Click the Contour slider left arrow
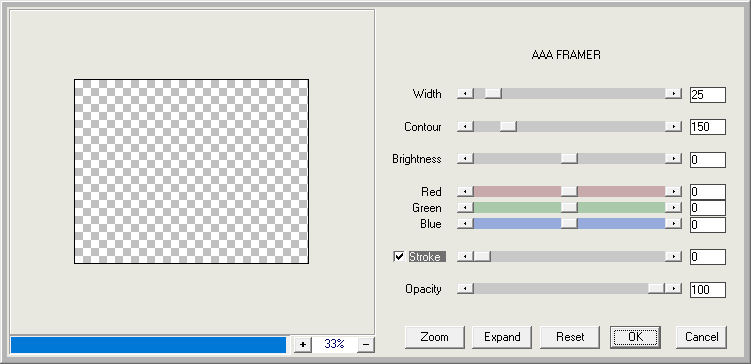This screenshot has width=751, height=364. 466,127
